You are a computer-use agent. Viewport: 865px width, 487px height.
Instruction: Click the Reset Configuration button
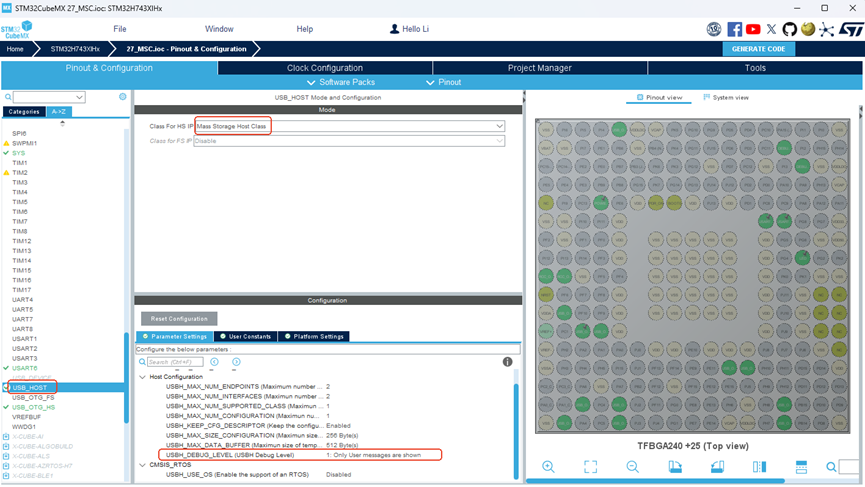point(179,319)
